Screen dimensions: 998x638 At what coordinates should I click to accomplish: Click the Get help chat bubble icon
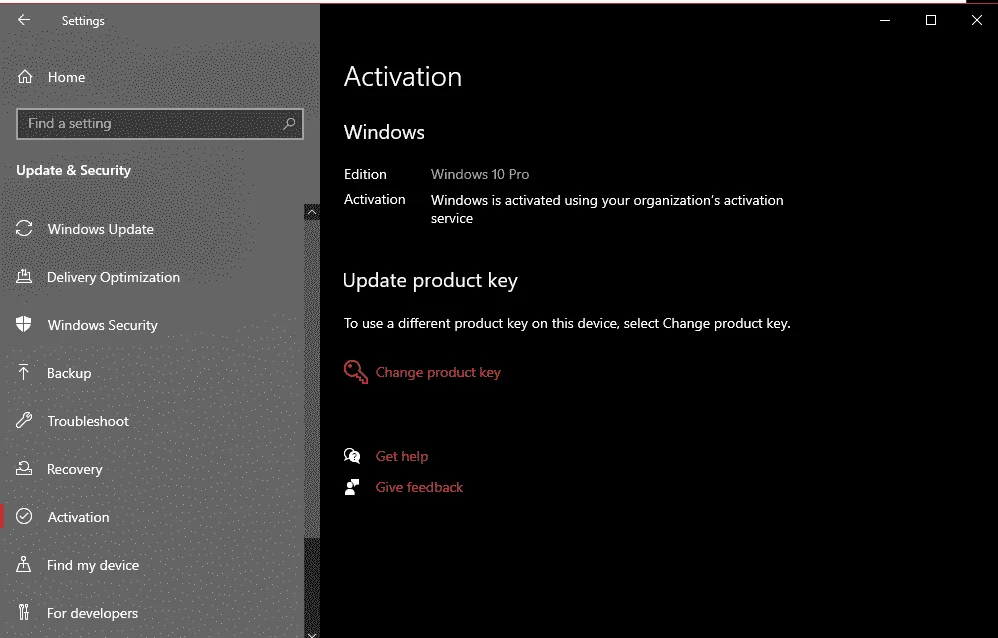coord(352,455)
